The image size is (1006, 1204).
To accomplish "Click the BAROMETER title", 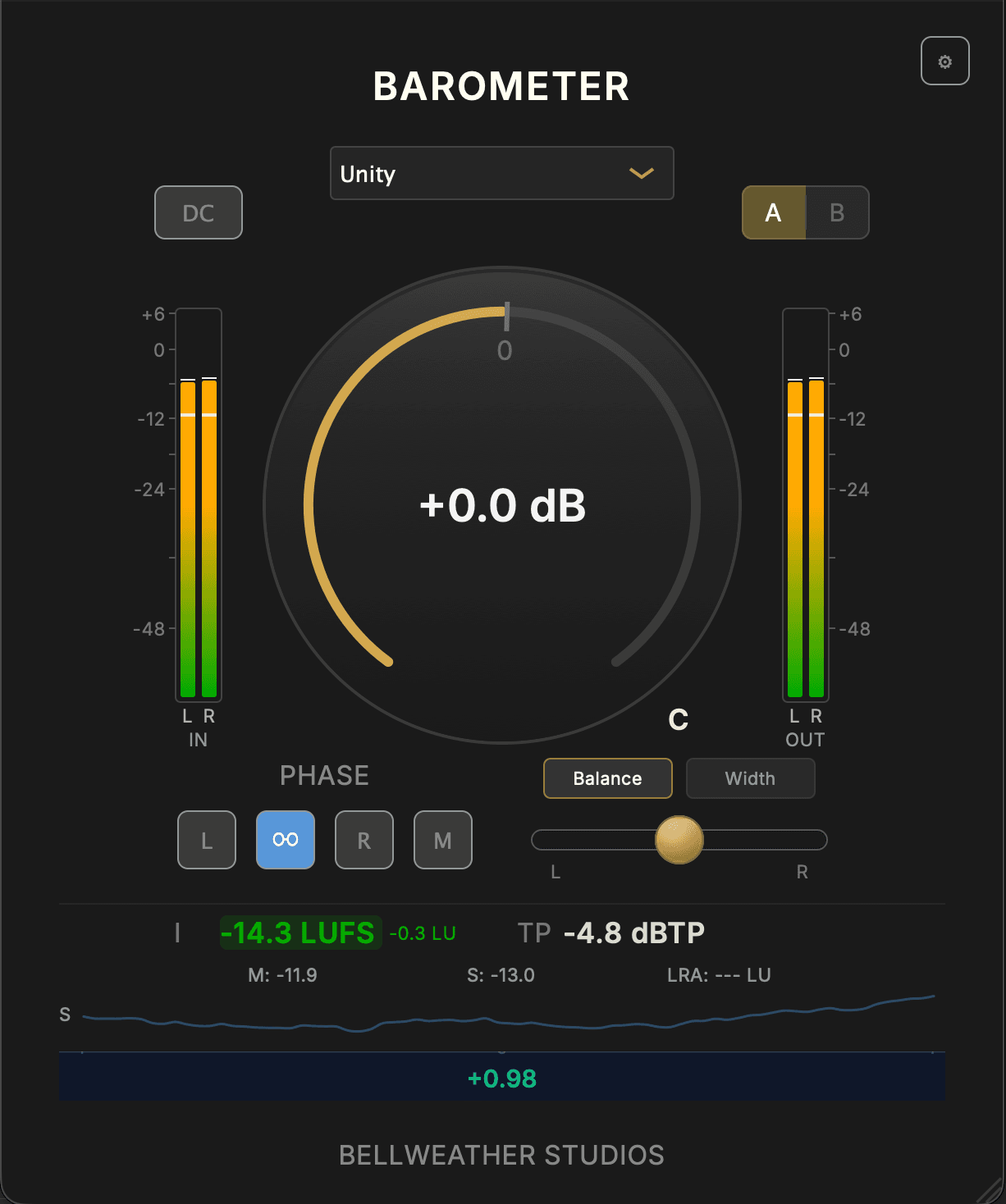I will pyautogui.click(x=501, y=86).
